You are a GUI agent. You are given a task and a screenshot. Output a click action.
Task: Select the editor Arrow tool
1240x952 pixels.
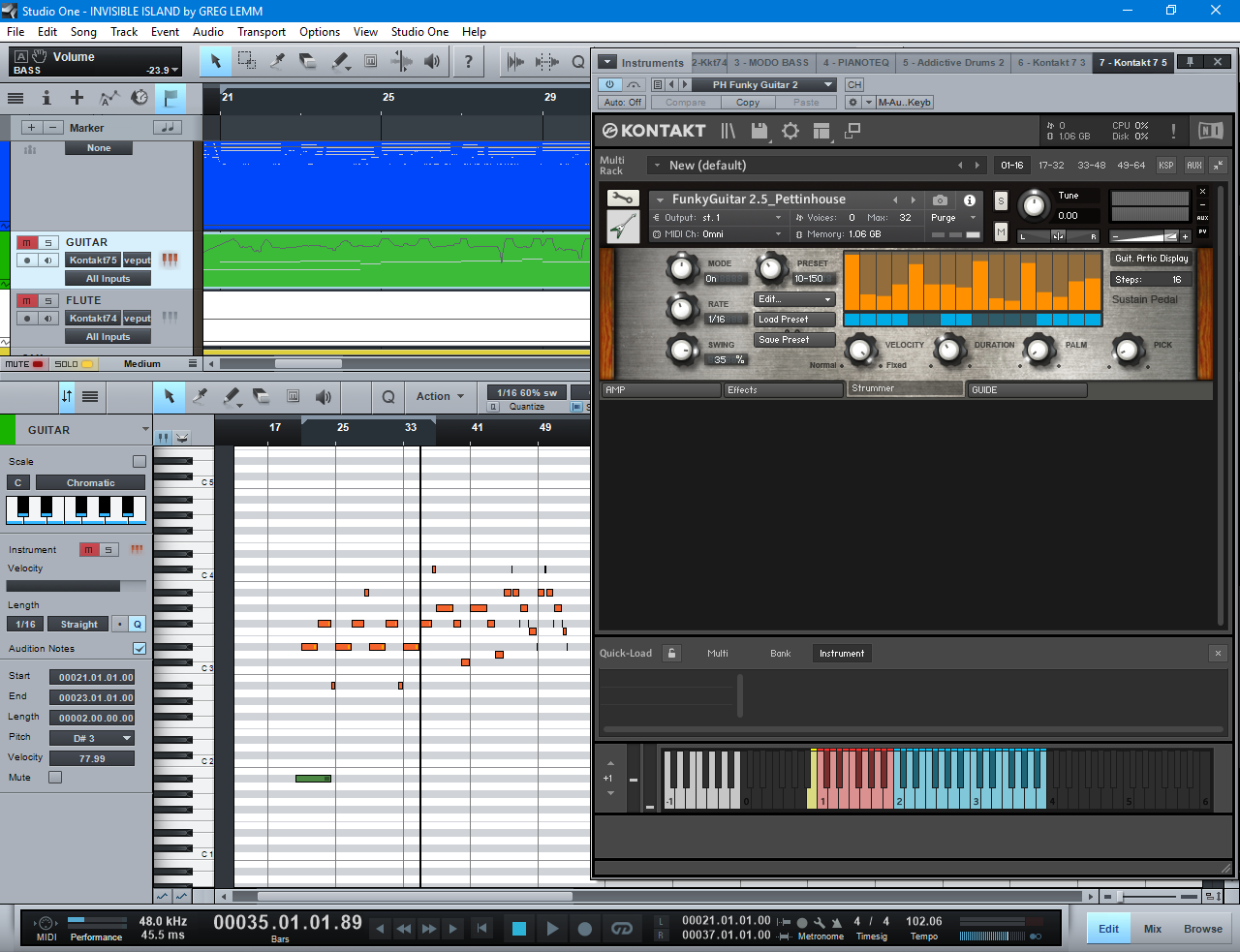click(x=169, y=396)
